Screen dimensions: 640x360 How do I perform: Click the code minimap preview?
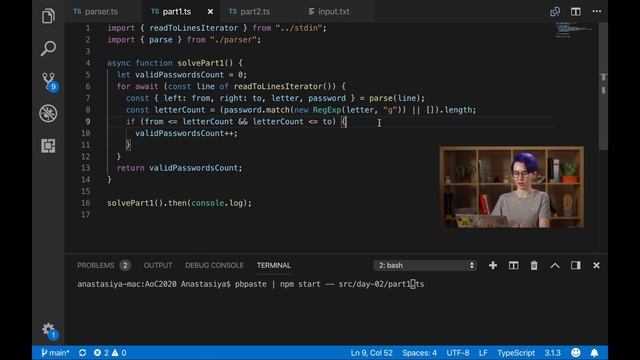coord(573,31)
